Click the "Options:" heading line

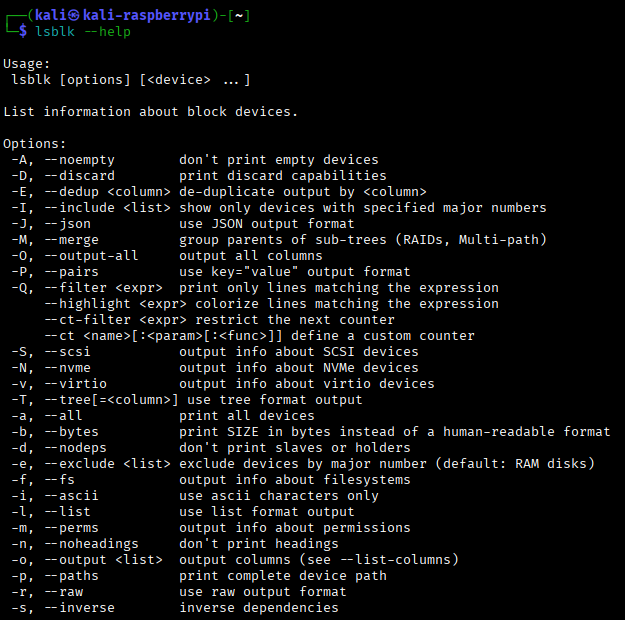point(35,144)
